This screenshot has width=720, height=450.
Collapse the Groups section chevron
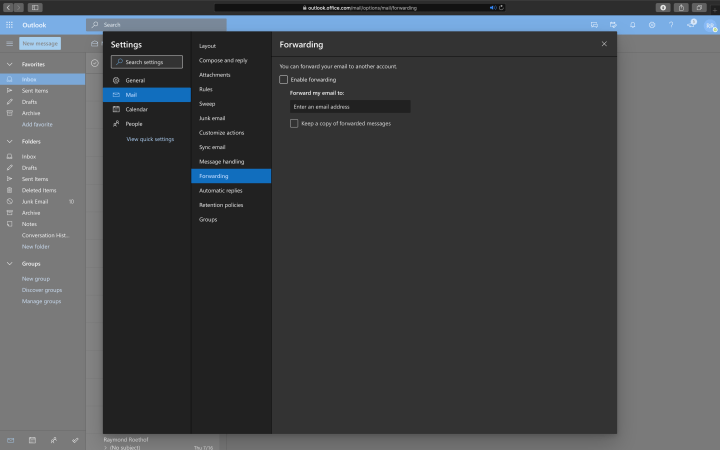pos(9,264)
